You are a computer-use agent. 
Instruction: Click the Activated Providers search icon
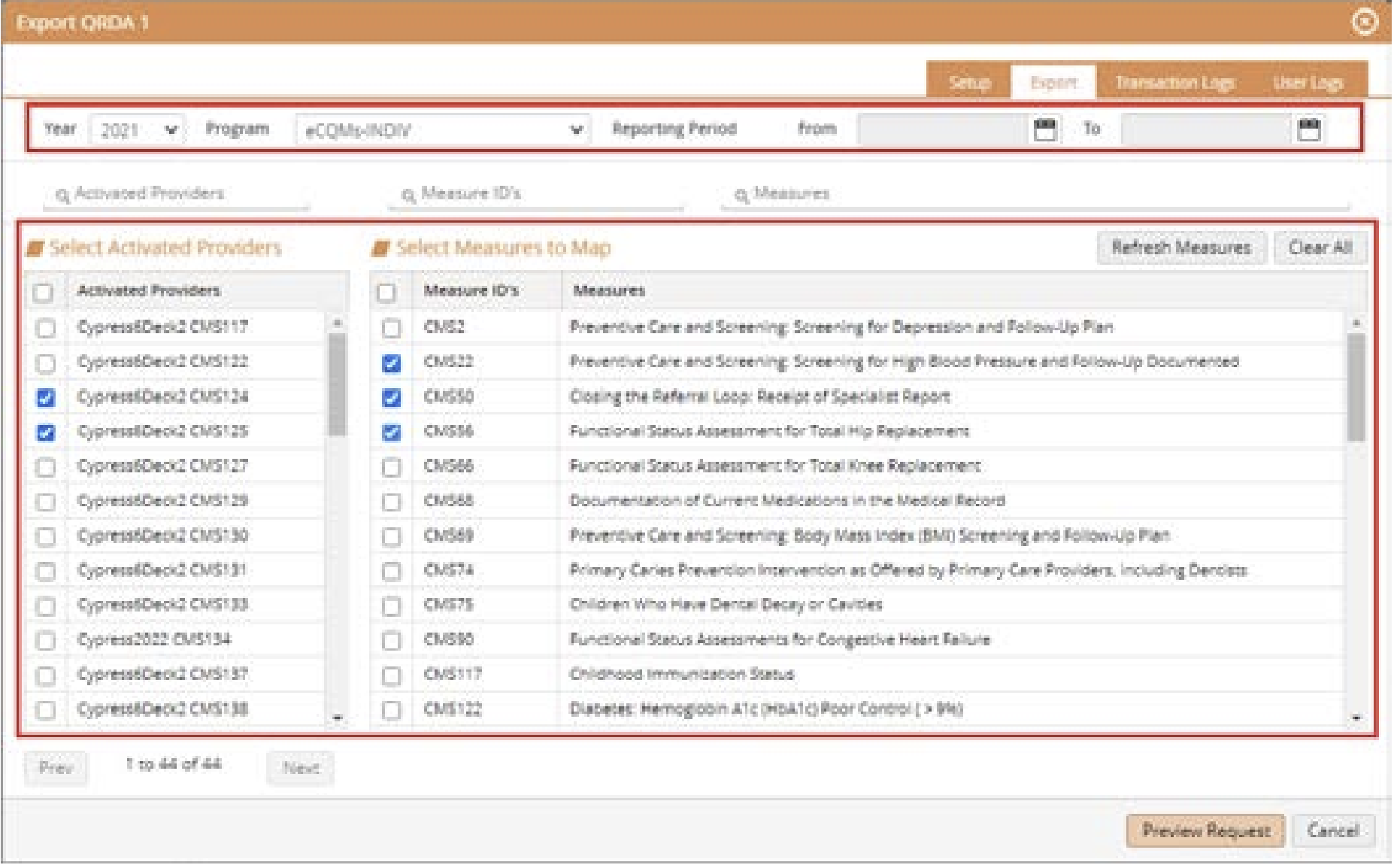click(x=63, y=196)
